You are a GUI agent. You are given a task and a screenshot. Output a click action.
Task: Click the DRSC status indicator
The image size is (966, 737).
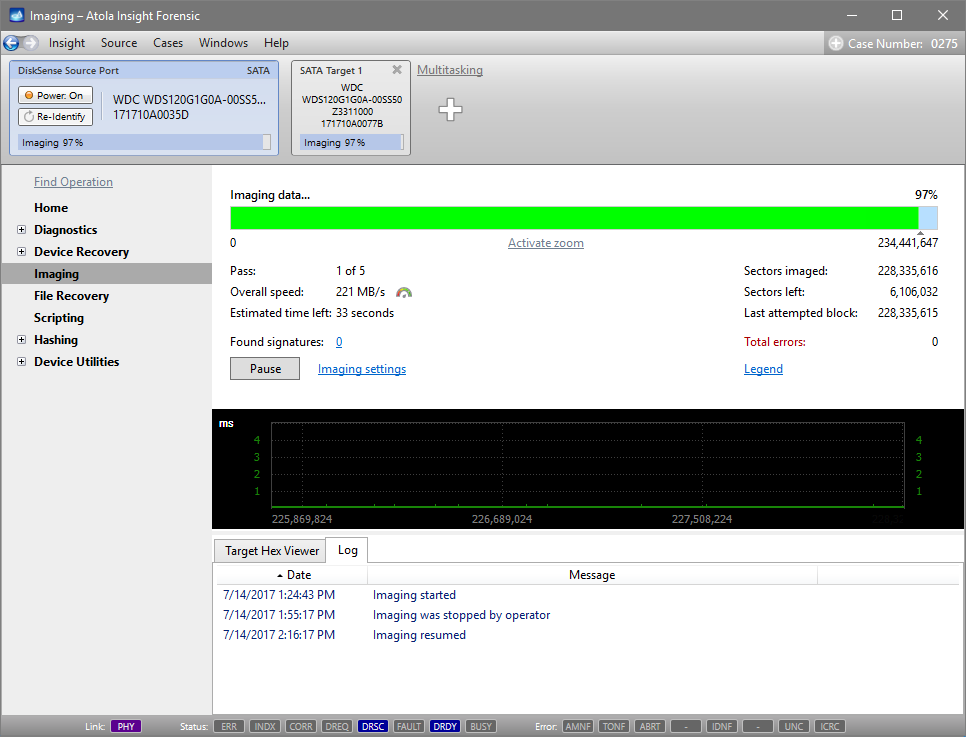tap(372, 726)
